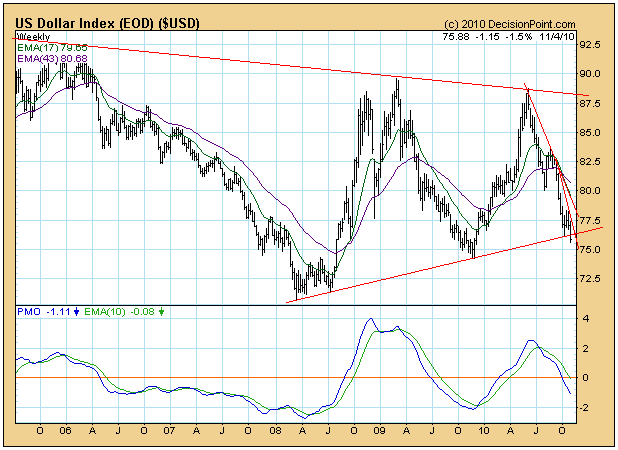Click the 4 level on the PMO scale

point(586,319)
